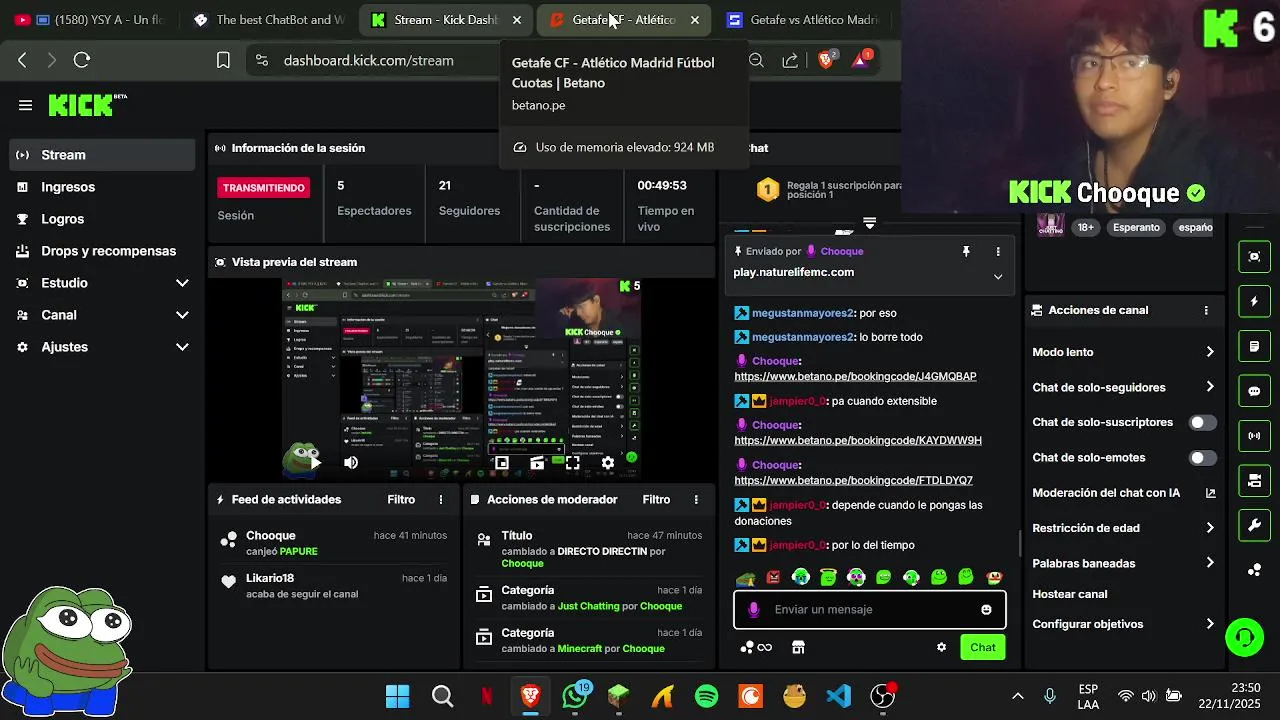This screenshot has width=1280, height=720.
Task: Click the green headset support button
Action: pyautogui.click(x=1245, y=637)
